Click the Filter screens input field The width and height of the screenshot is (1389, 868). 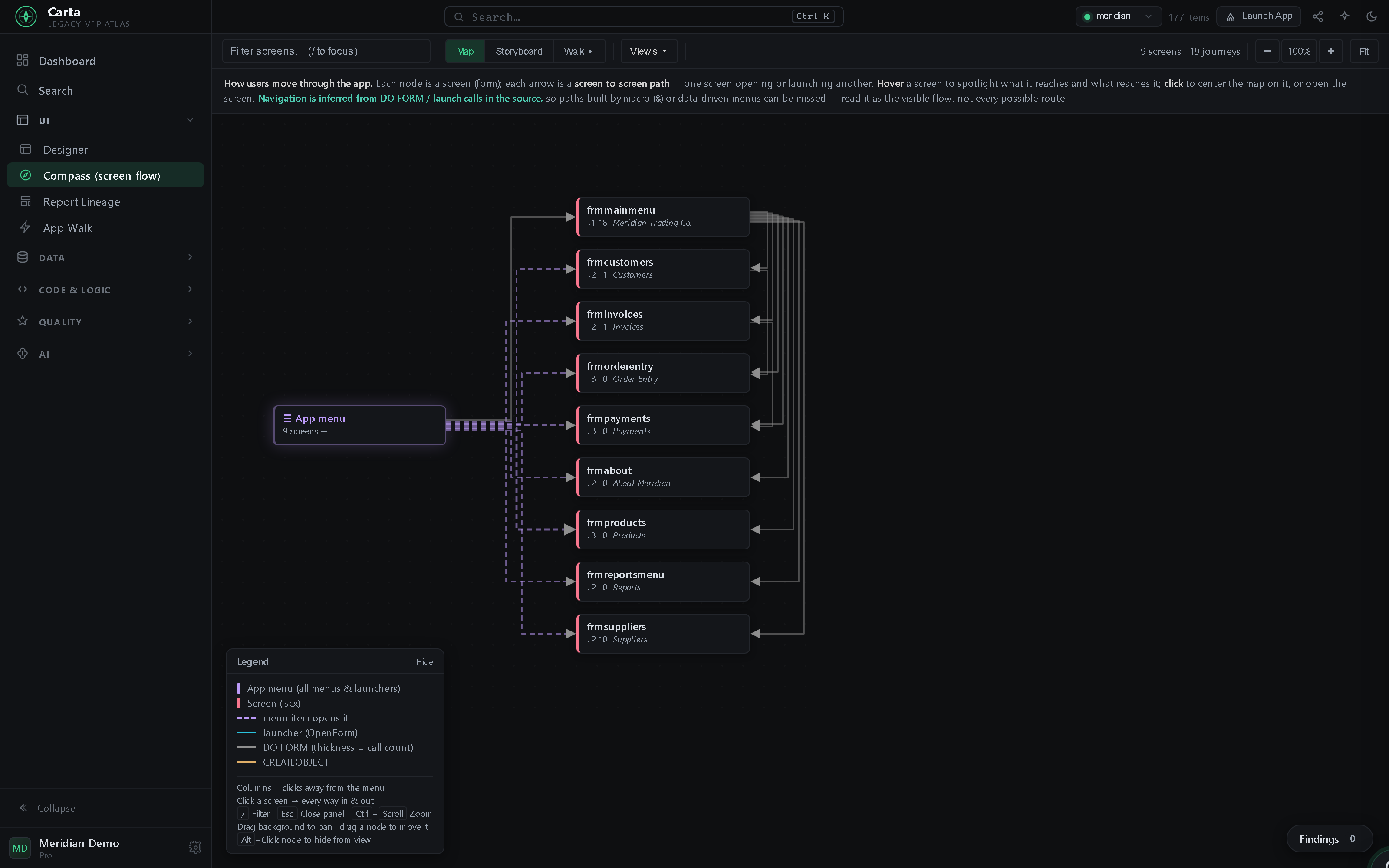point(326,51)
